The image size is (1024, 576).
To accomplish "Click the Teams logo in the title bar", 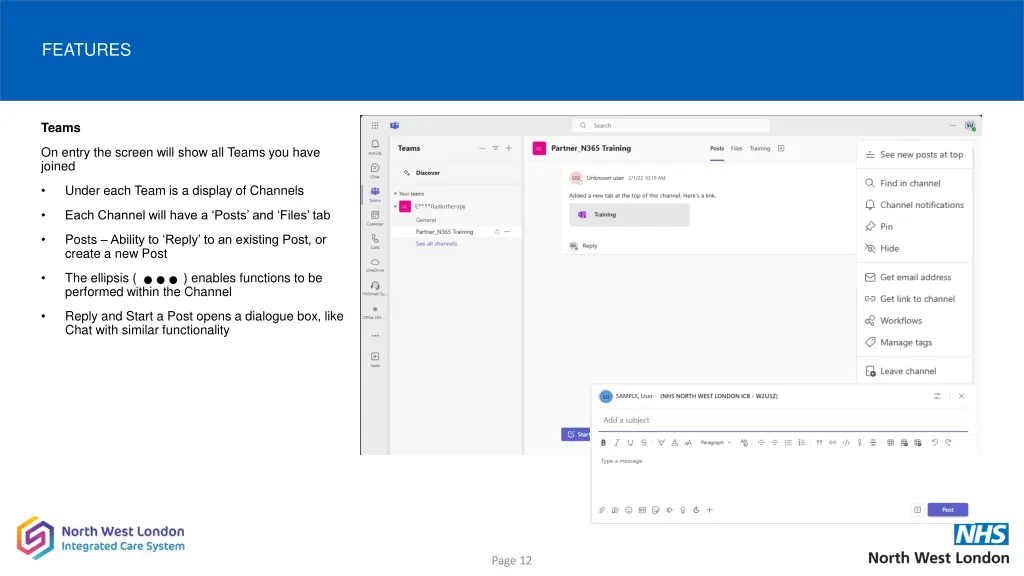I will click(x=394, y=125).
